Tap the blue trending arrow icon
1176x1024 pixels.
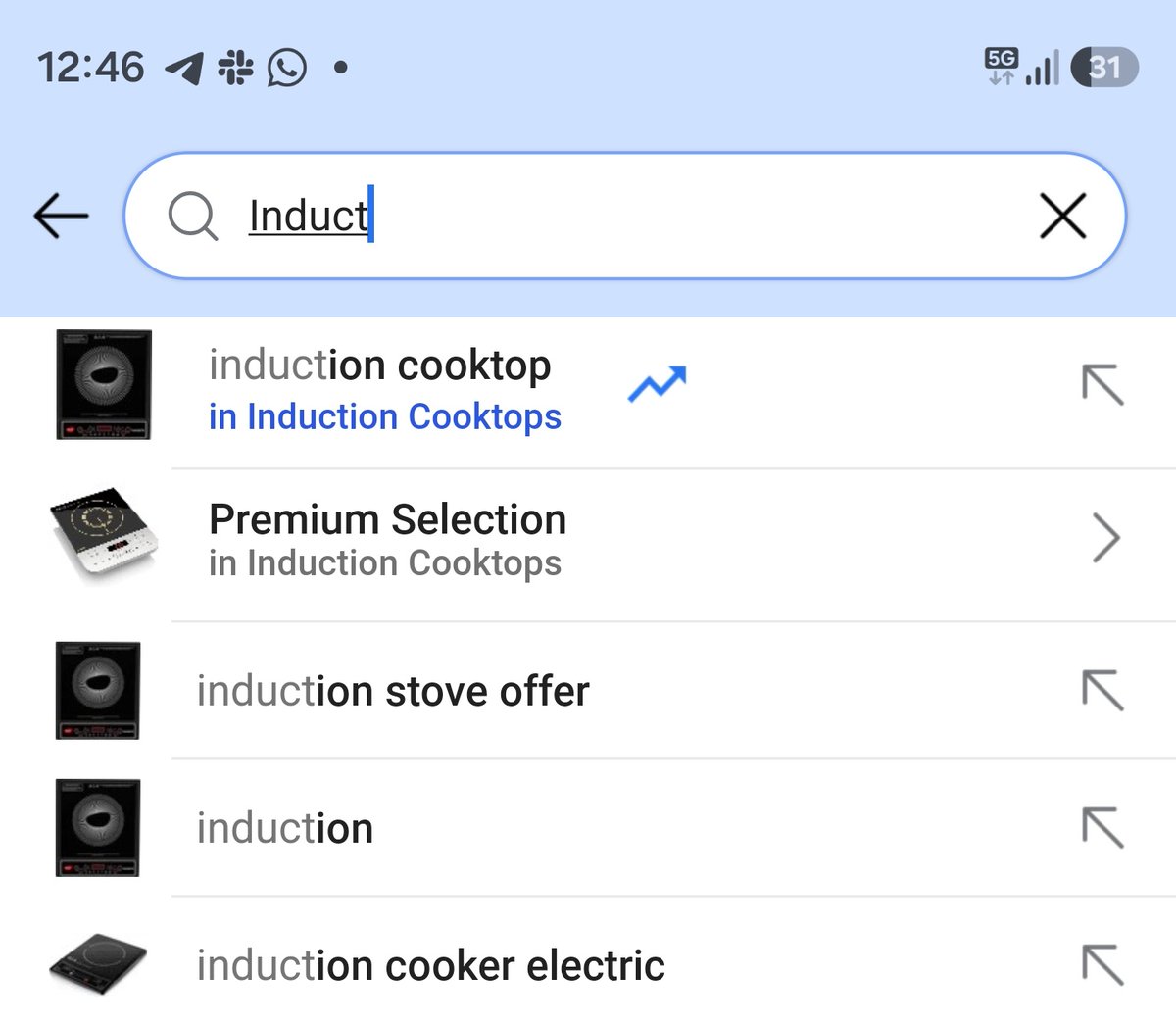(657, 383)
